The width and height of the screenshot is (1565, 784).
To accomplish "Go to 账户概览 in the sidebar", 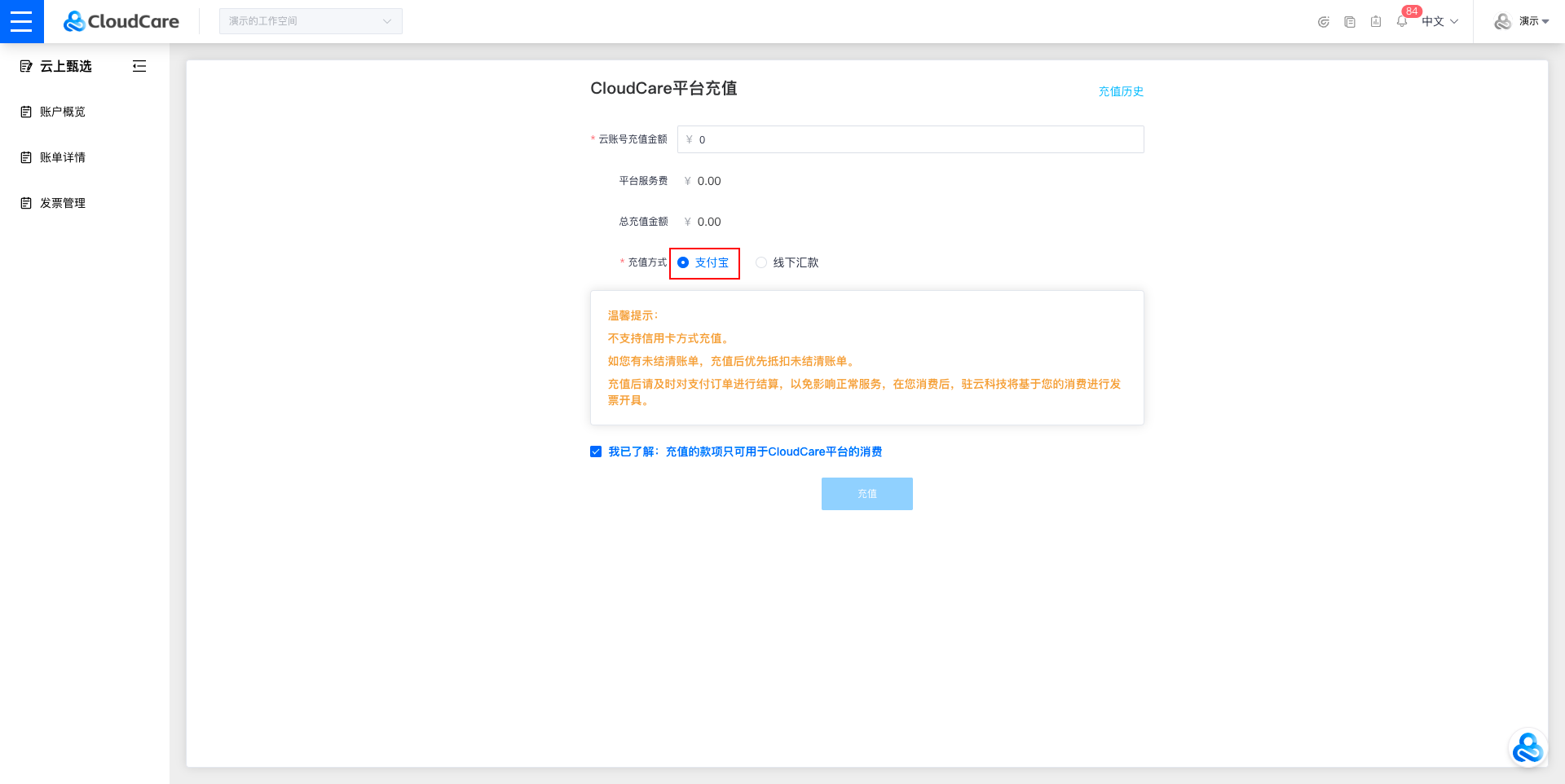I will [63, 112].
